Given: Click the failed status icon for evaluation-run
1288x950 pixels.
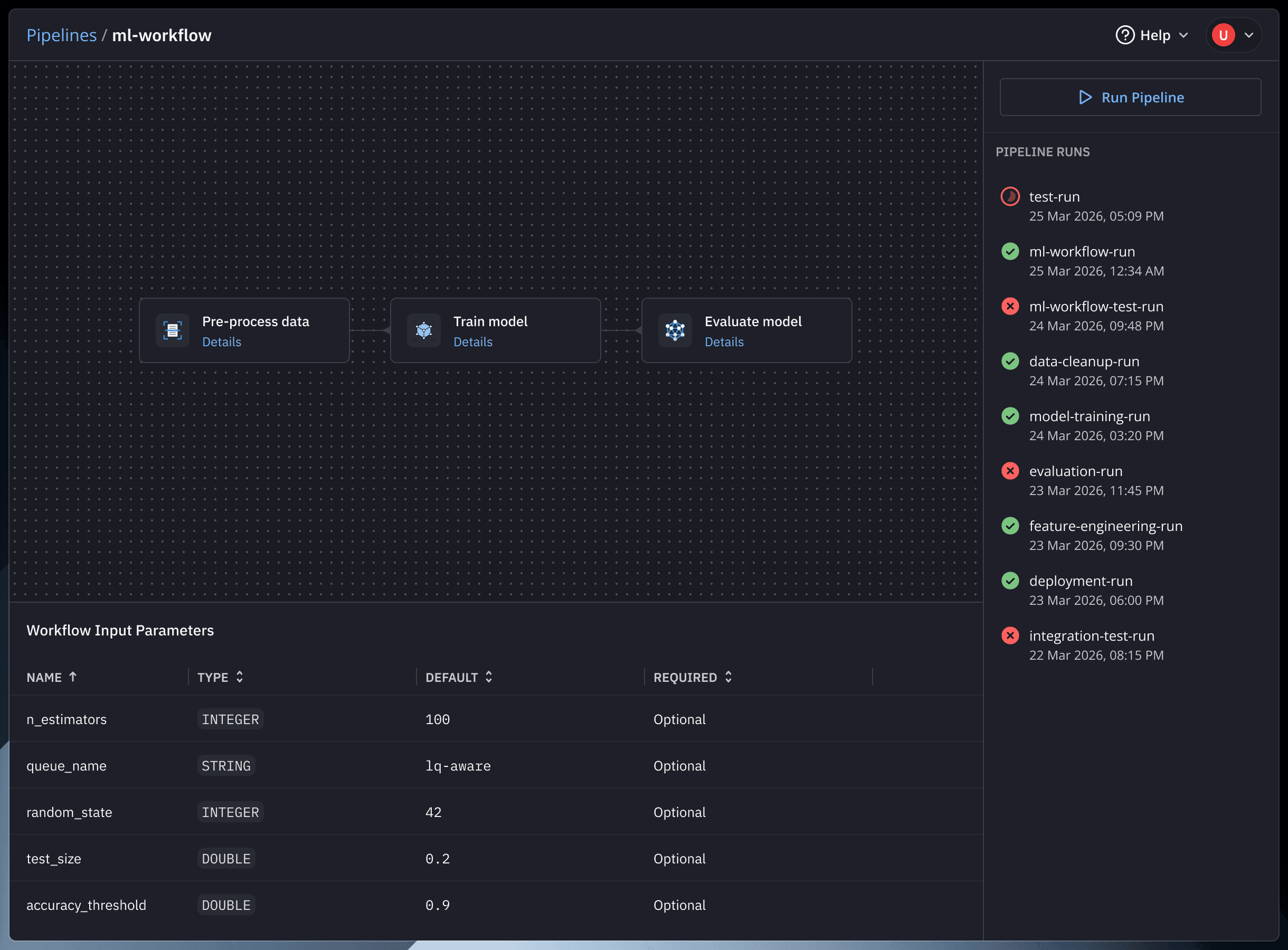Looking at the screenshot, I should pyautogui.click(x=1010, y=471).
